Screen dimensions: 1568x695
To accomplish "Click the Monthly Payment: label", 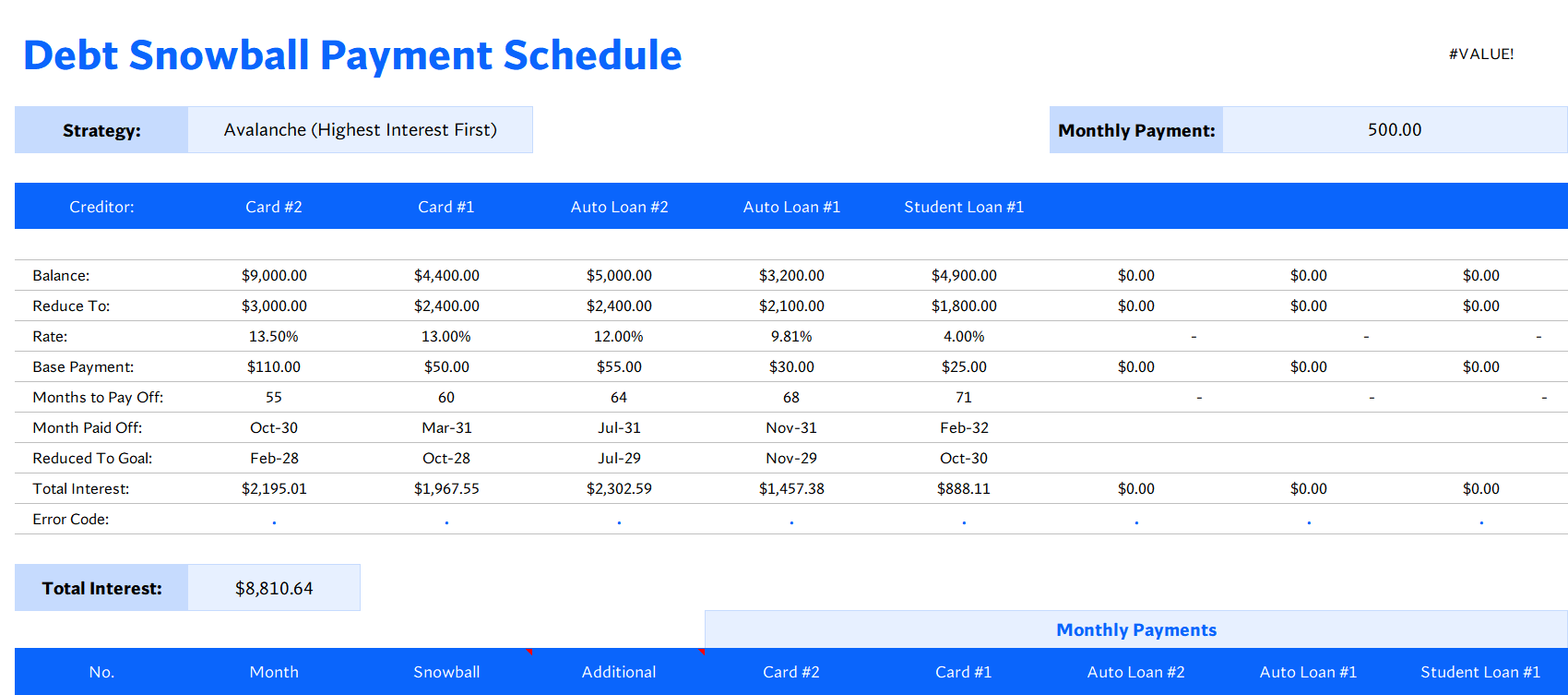I will point(1136,130).
